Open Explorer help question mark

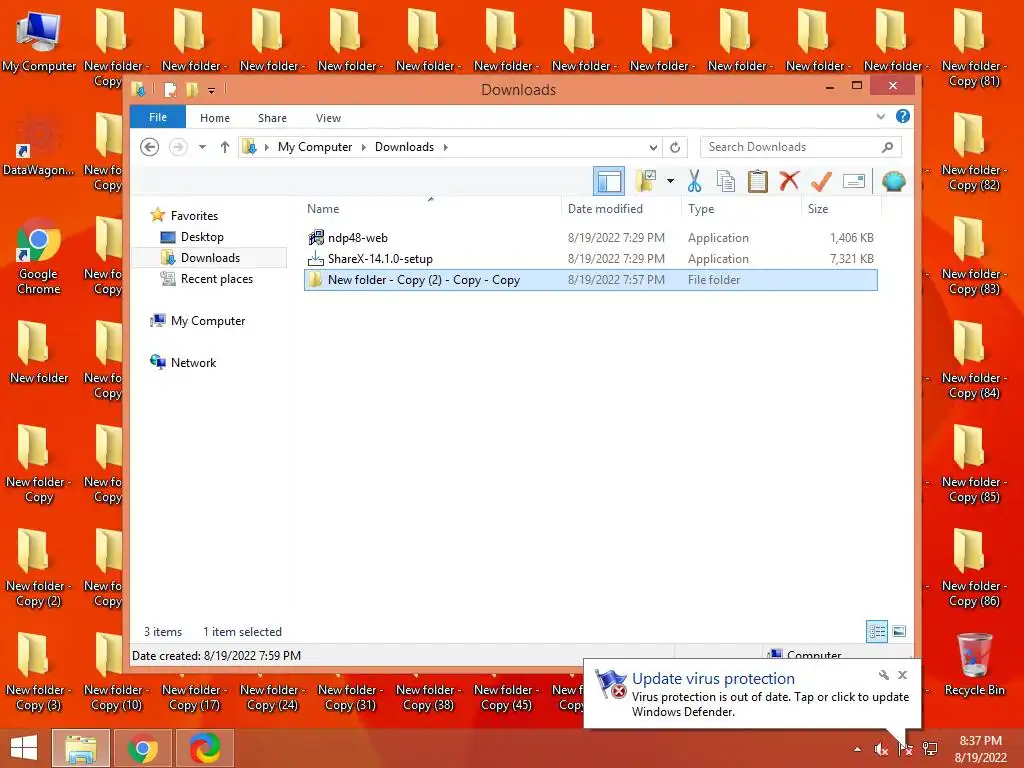click(x=903, y=116)
